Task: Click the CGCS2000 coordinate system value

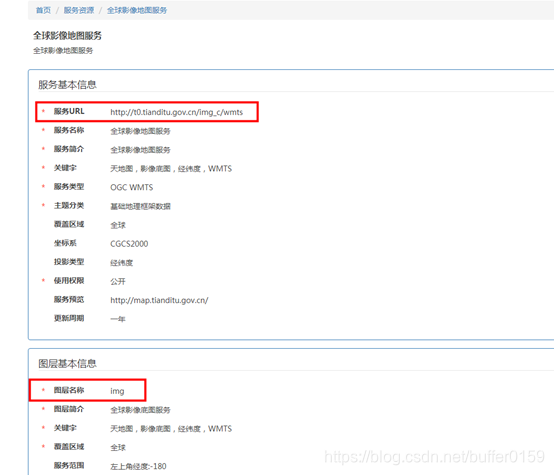Action: pyautogui.click(x=129, y=244)
